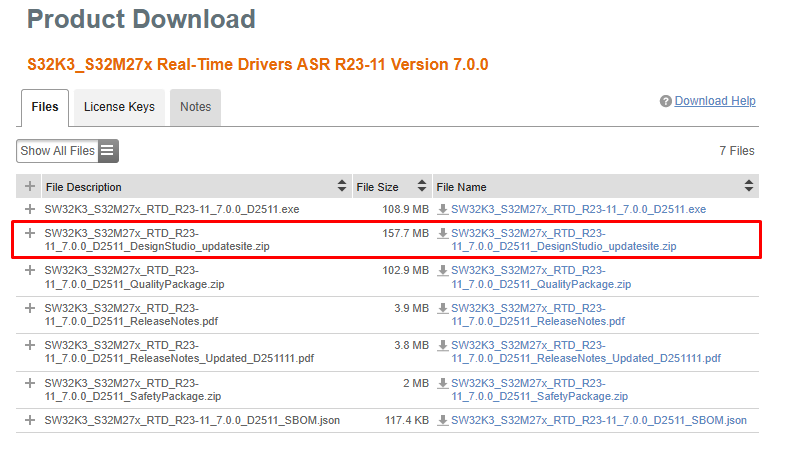806x450 pixels.
Task: Expand the SBOM.json row
Action: [30, 420]
